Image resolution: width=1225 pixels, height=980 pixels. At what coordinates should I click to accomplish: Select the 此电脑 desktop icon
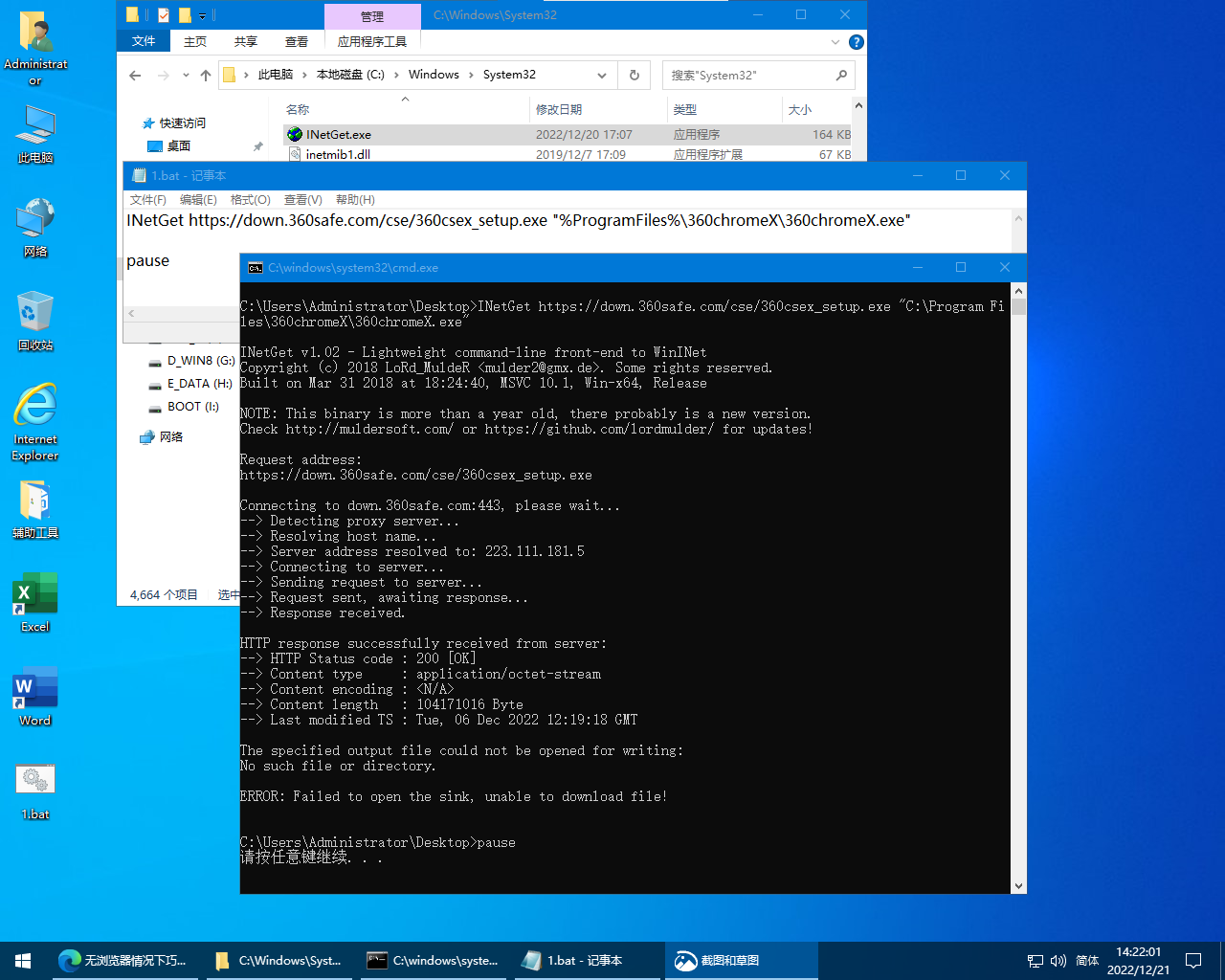[35, 135]
